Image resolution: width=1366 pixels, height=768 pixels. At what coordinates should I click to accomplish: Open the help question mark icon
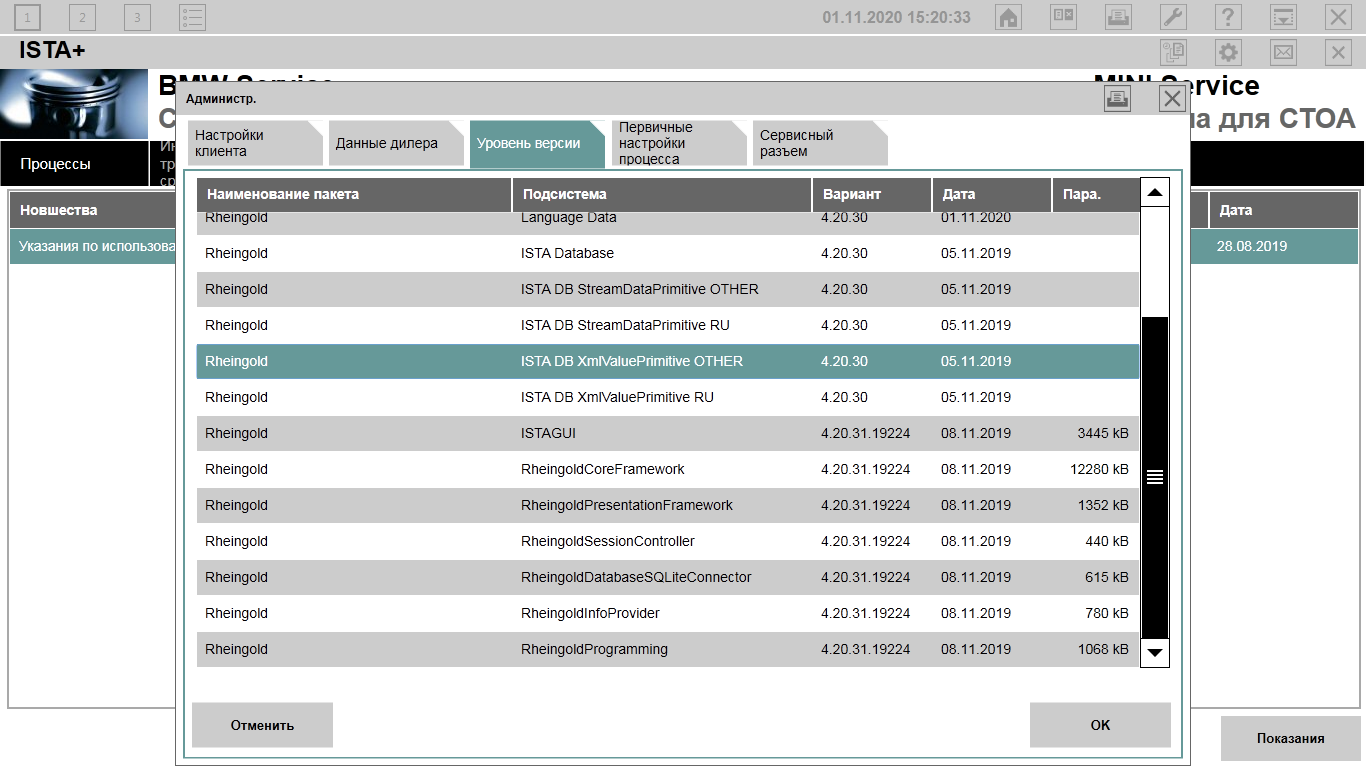pyautogui.click(x=1228, y=17)
